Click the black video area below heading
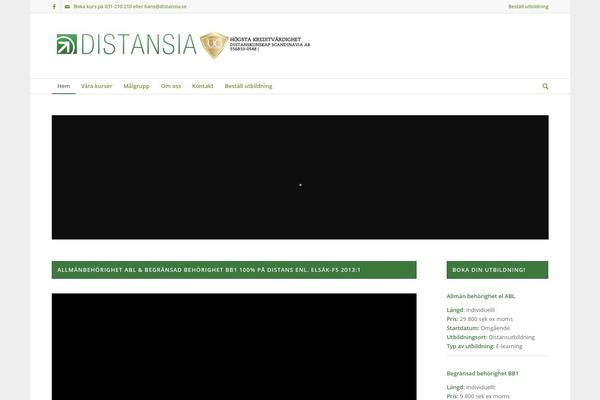This screenshot has width=600, height=400. pos(234,347)
